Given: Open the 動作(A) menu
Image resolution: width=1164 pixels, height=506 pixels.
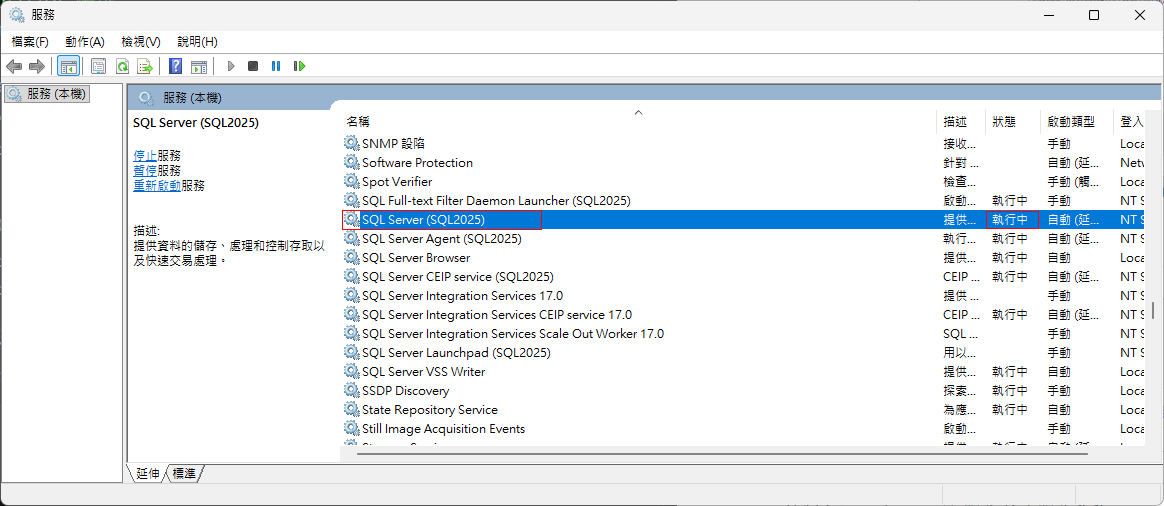Looking at the screenshot, I should [85, 42].
